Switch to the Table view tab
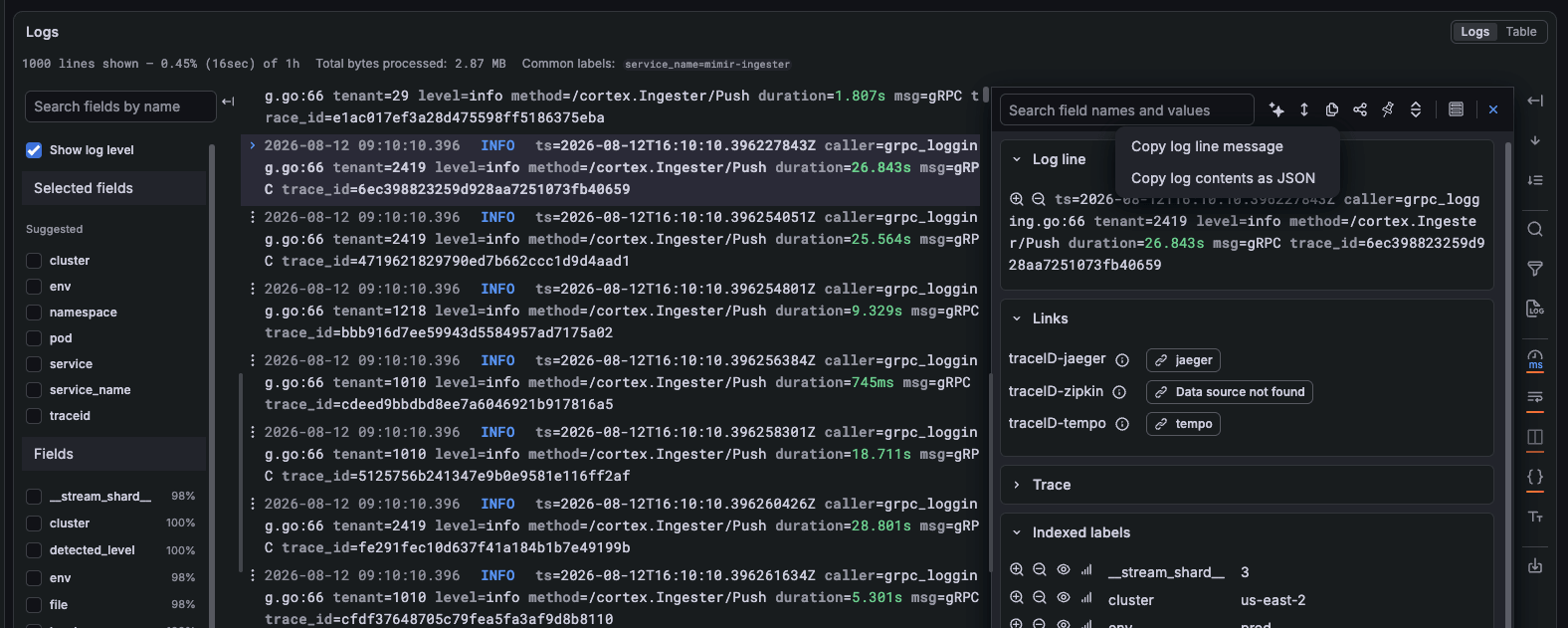Image resolution: width=1568 pixels, height=628 pixels. pos(1520,32)
